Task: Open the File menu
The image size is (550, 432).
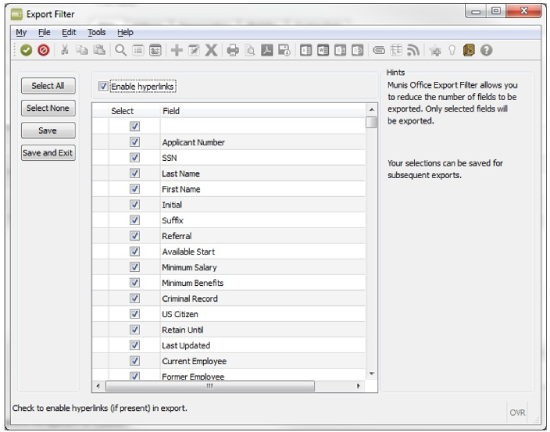Action: point(44,32)
